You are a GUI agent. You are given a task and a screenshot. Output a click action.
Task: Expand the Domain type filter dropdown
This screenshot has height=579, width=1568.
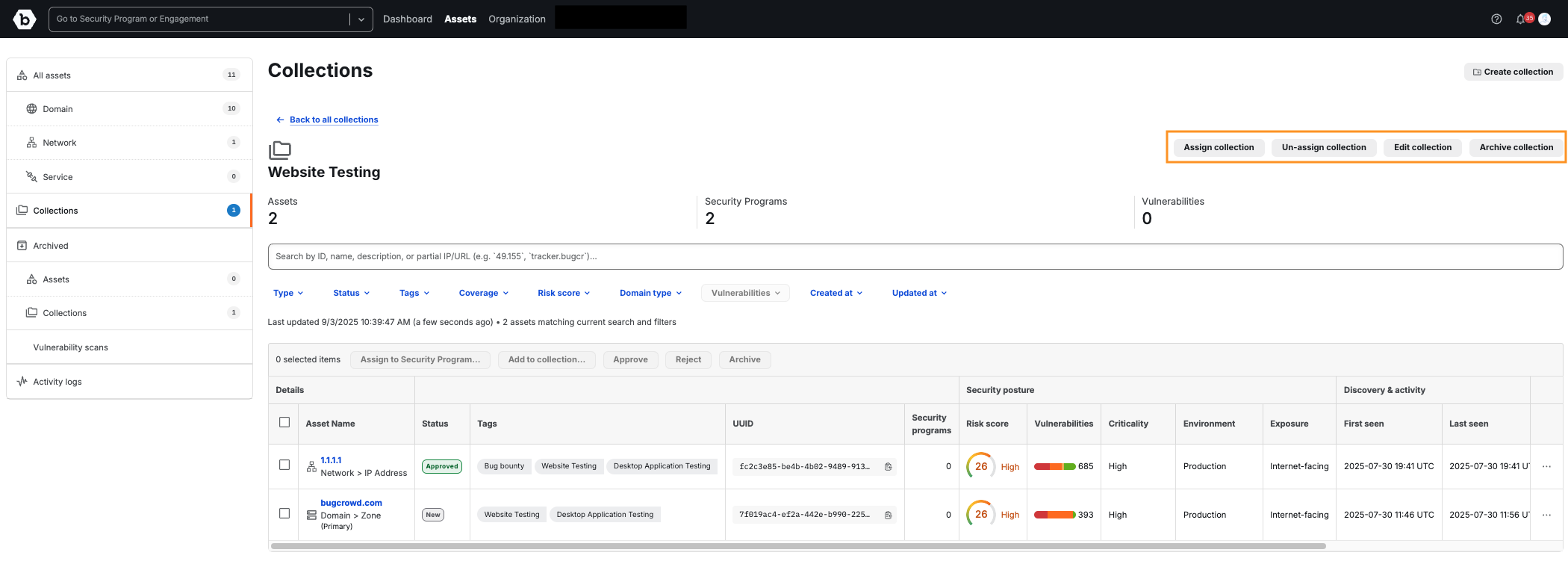[x=650, y=293]
